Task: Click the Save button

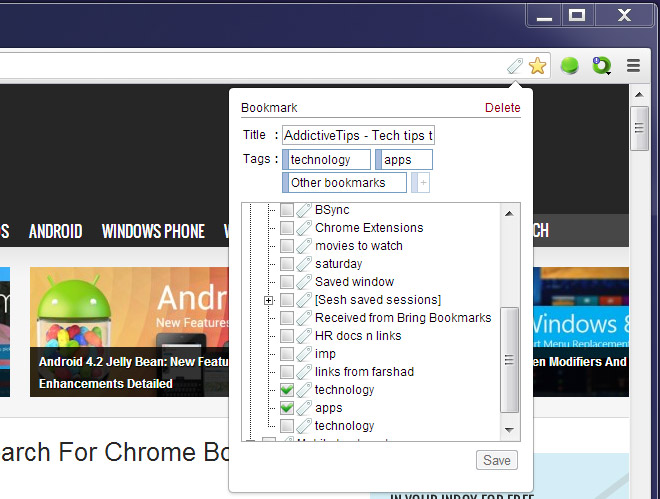Action: click(497, 460)
